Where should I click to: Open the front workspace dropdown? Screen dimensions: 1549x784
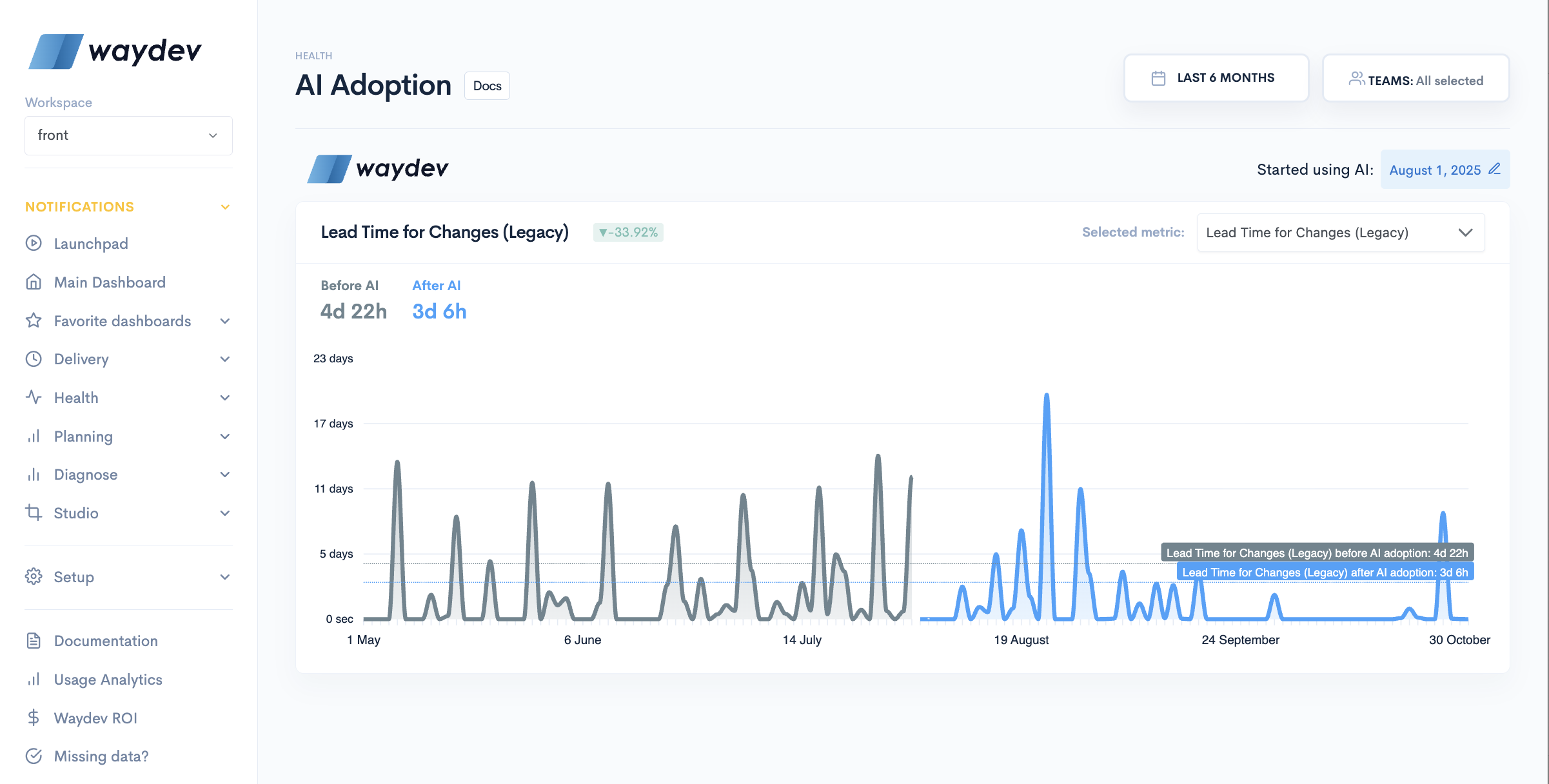click(128, 135)
